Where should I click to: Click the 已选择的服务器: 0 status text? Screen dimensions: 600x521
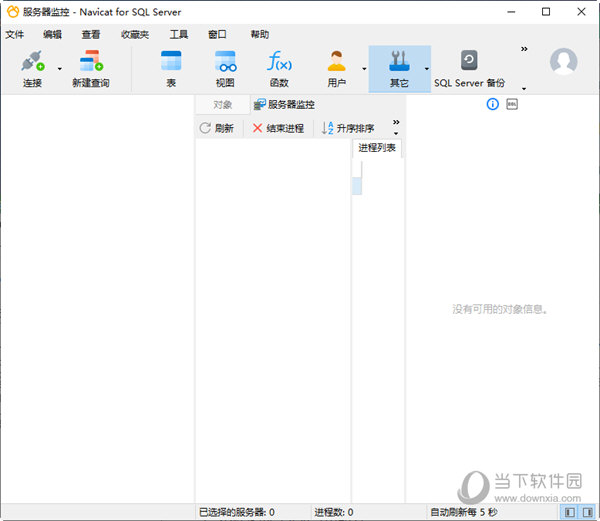[x=237, y=512]
